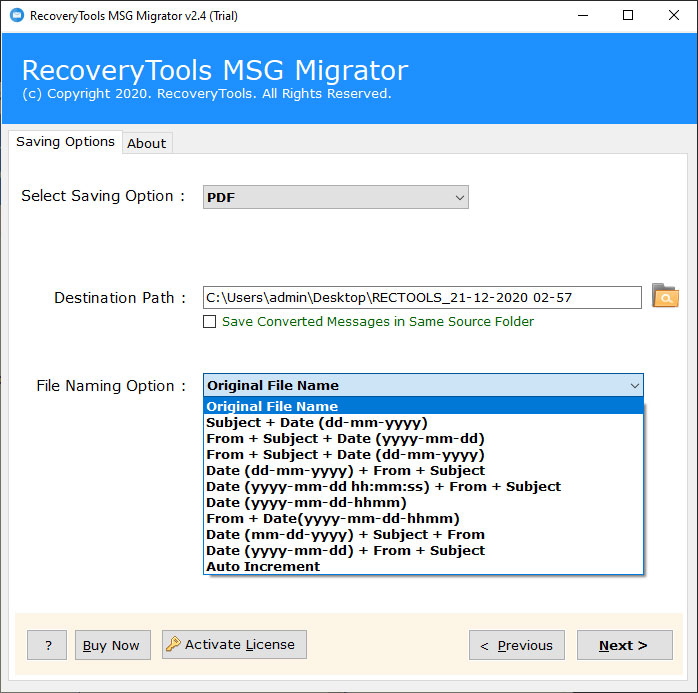Select Date (dd-mm-yyyy) + From + Subject
698x693 pixels.
pyautogui.click(x=423, y=470)
